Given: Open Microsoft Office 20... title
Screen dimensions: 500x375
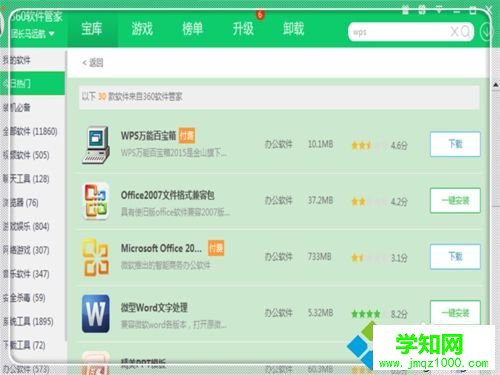Looking at the screenshot, I should point(162,248).
